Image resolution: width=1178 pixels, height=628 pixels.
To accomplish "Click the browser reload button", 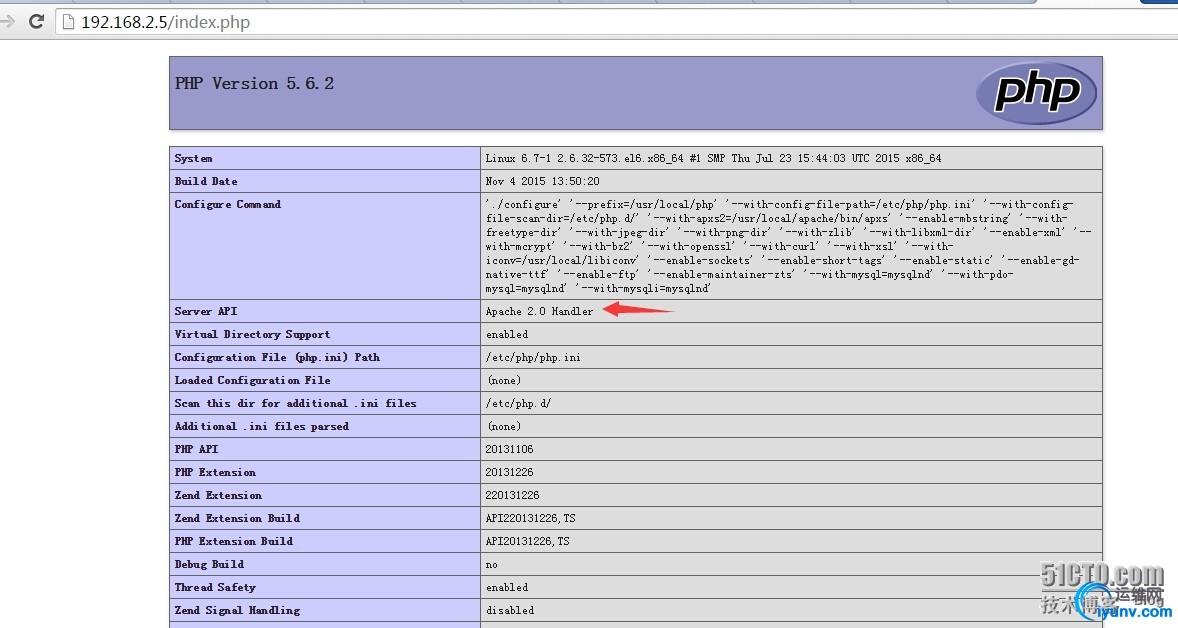I will coord(36,22).
